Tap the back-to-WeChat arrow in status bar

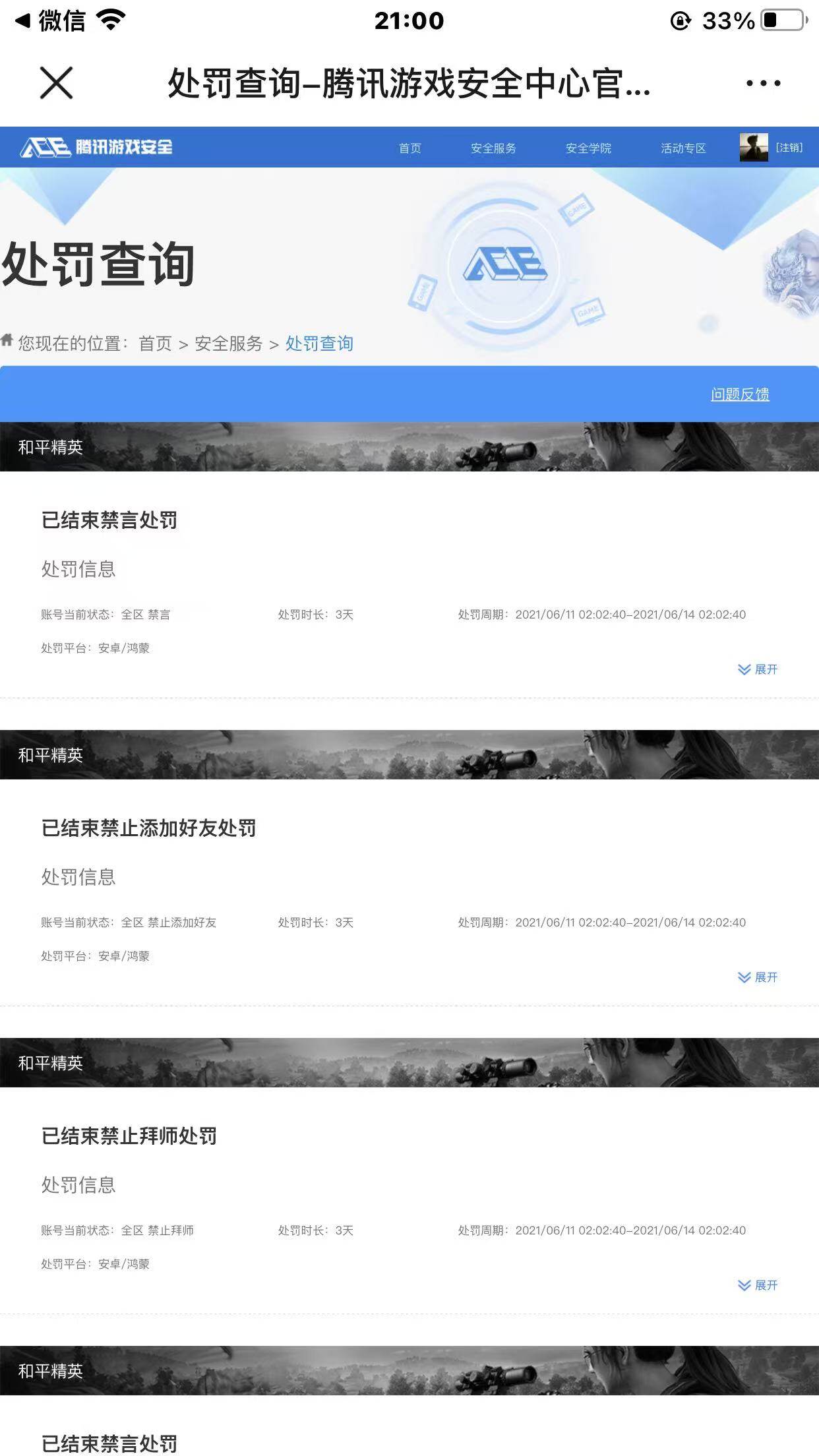pos(22,20)
